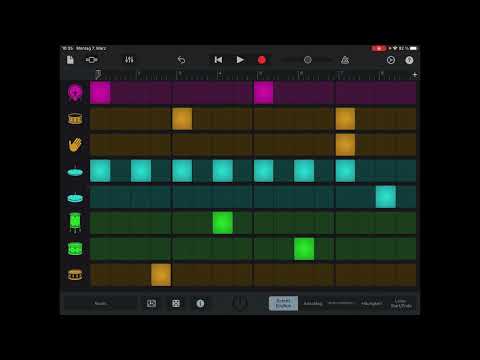The width and height of the screenshot is (480, 360).
Task: Toggle off the first magenta kick step
Action: click(x=100, y=93)
